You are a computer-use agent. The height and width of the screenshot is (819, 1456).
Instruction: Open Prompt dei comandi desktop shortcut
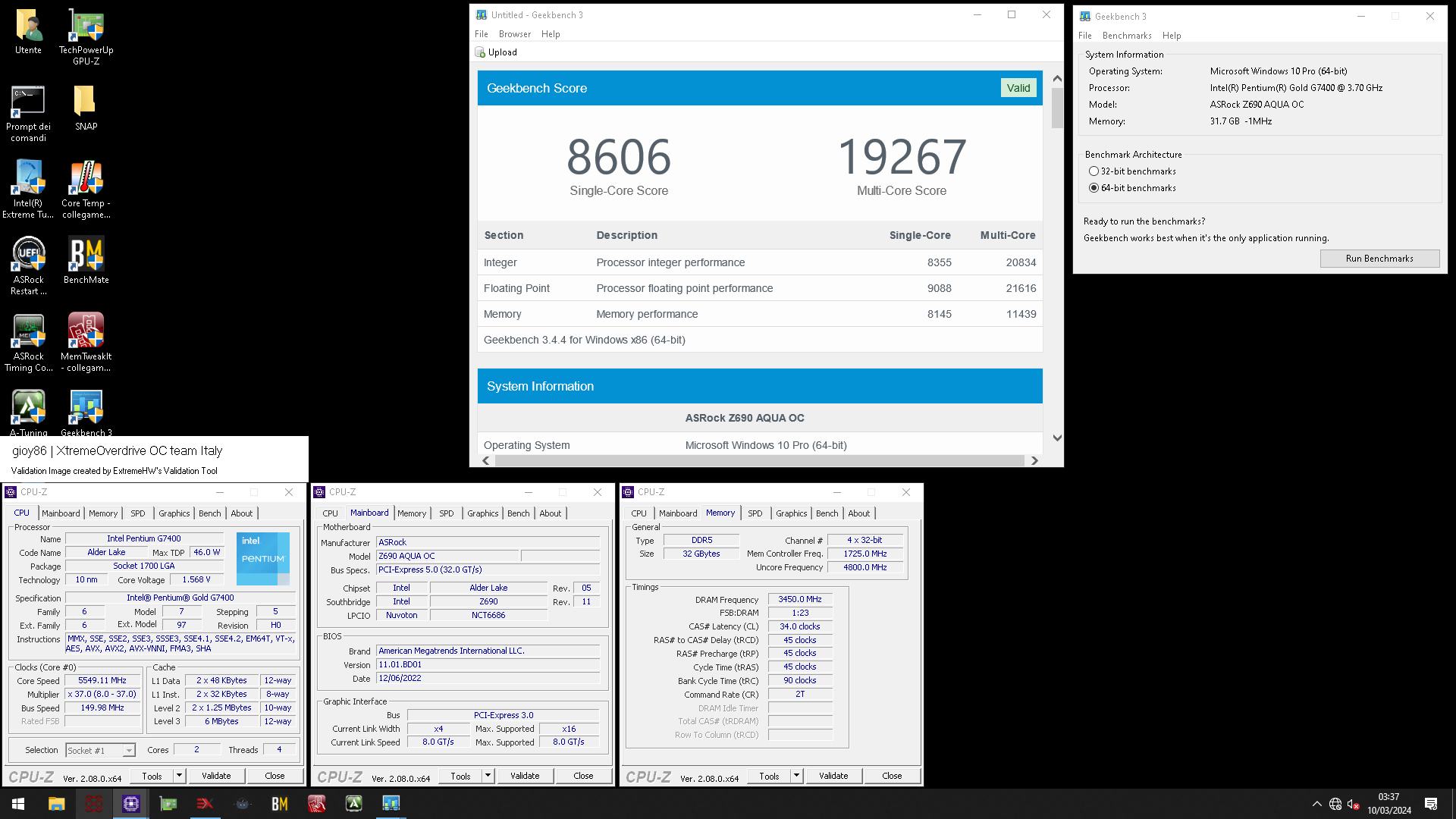tap(29, 114)
